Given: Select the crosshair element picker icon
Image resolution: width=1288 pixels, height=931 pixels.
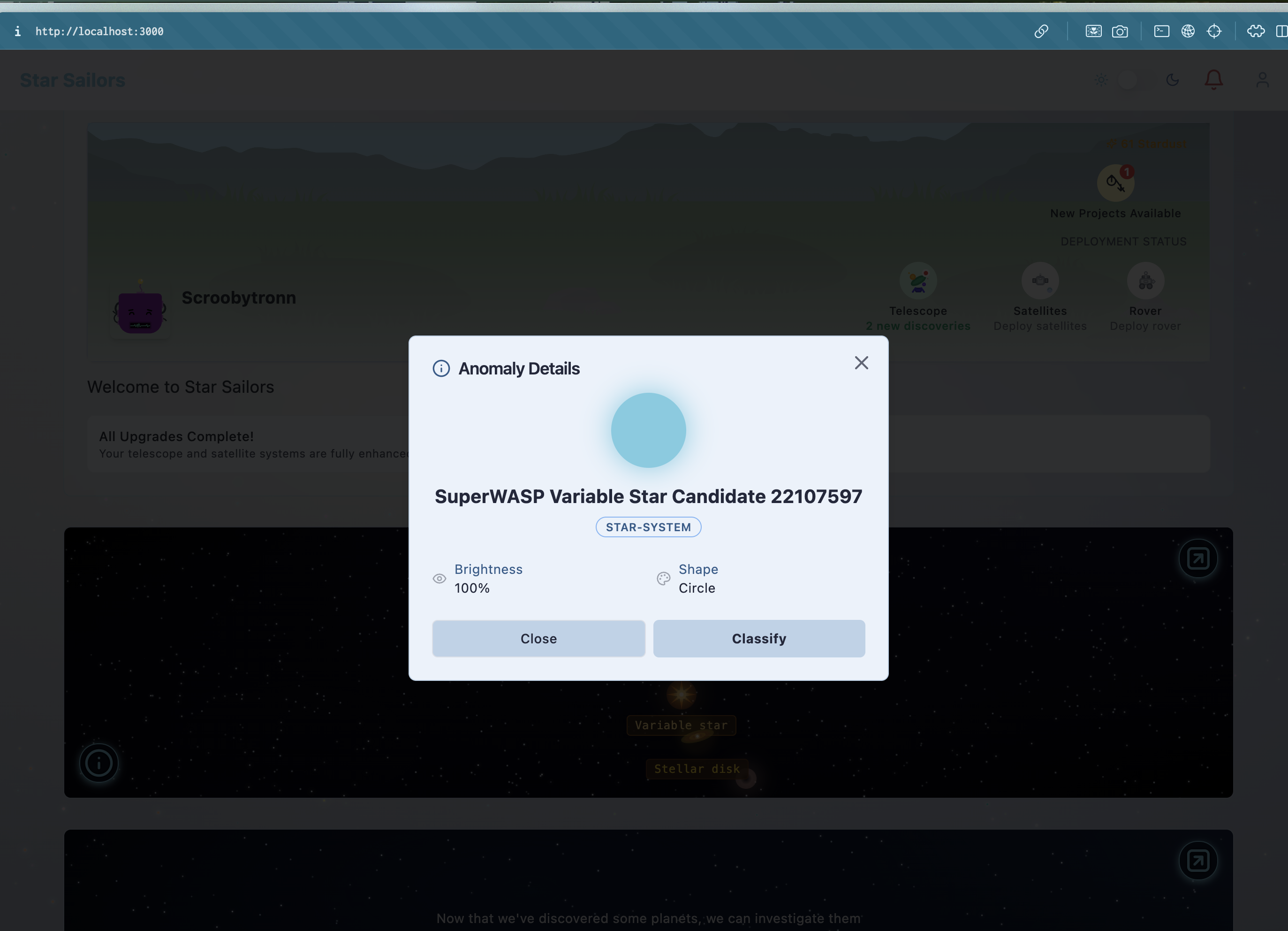Looking at the screenshot, I should tap(1214, 31).
